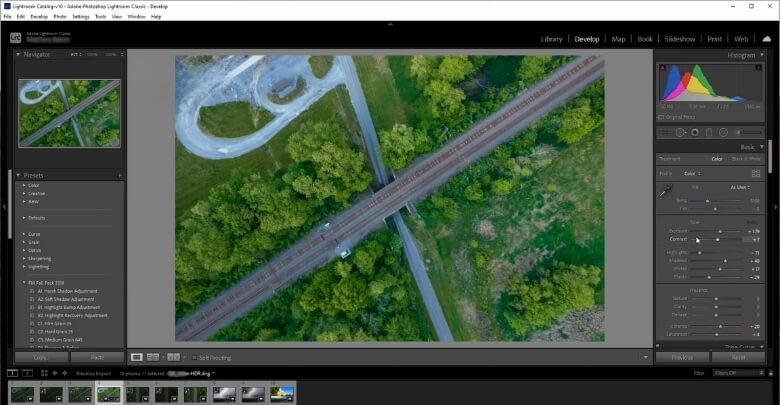Open the File menu
Screen dimensions: 780x405
click(x=7, y=16)
